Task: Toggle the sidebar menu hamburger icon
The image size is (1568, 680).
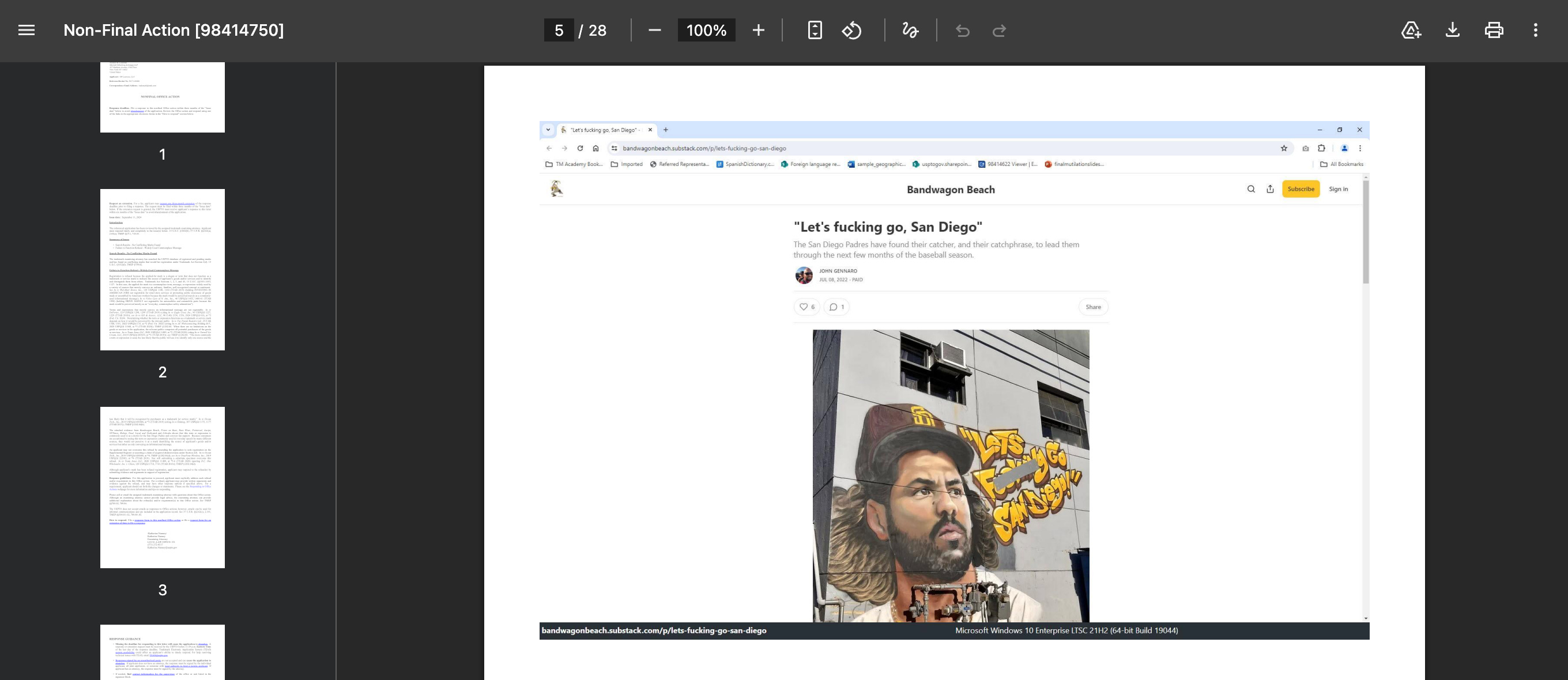Action: click(x=26, y=31)
